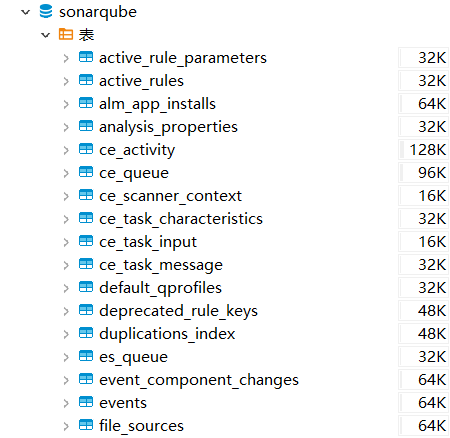Click the ce_queue table icon

tap(86, 172)
